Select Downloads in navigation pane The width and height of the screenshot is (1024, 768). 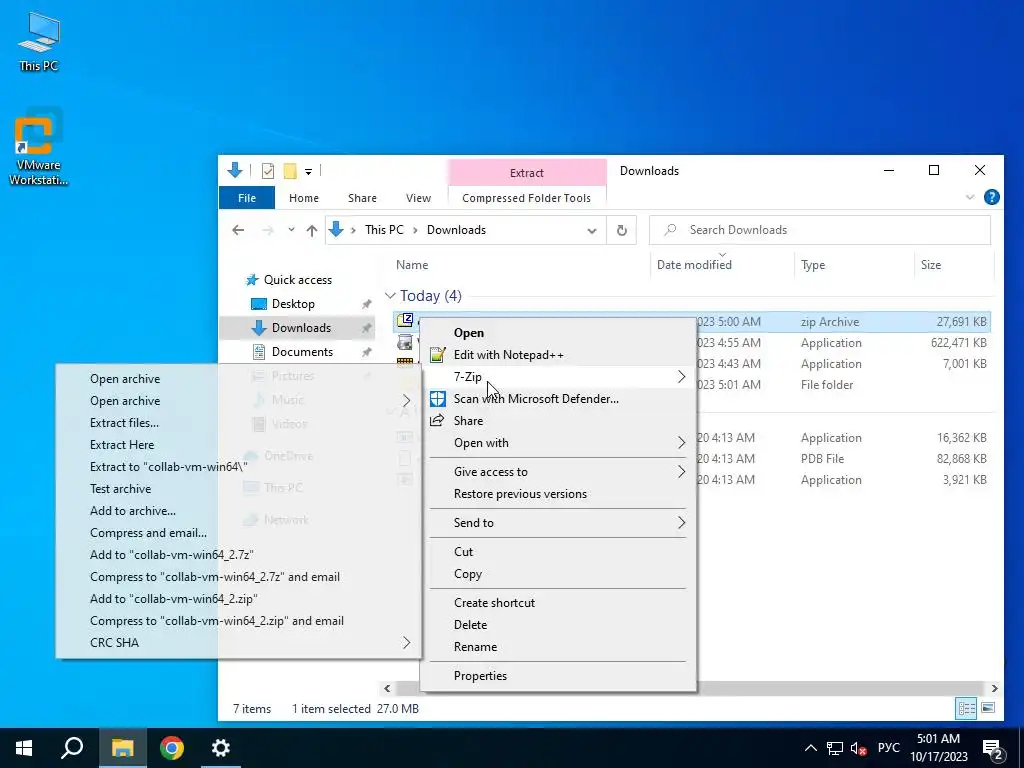pyautogui.click(x=301, y=328)
